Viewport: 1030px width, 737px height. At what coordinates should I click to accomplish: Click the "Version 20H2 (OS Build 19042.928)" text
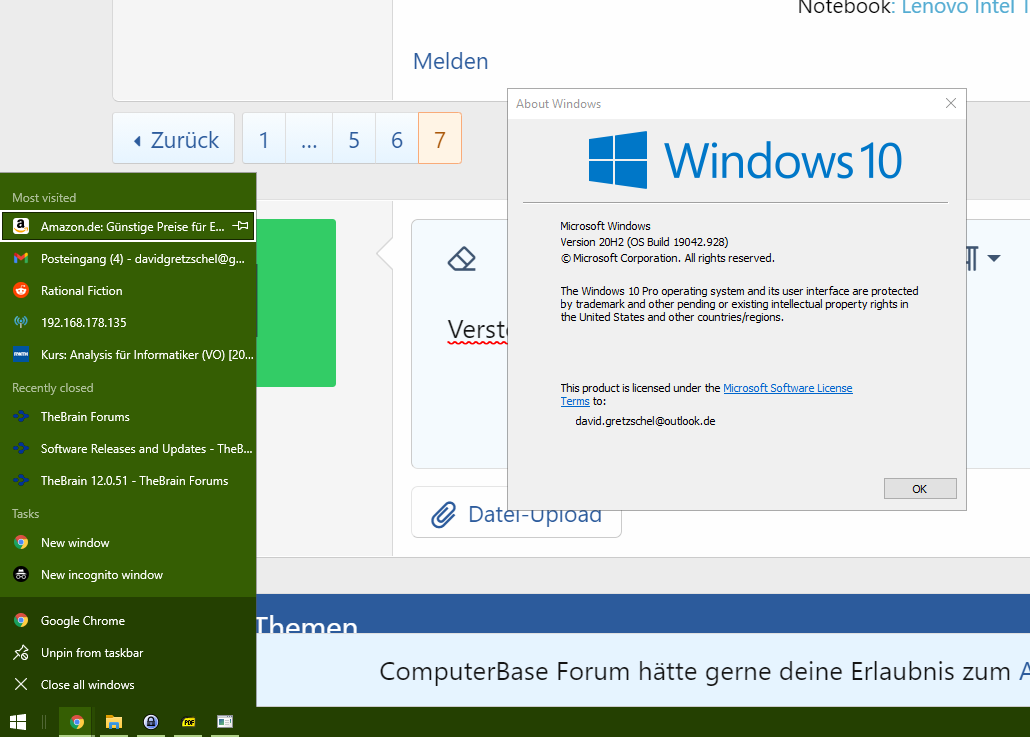(x=644, y=242)
